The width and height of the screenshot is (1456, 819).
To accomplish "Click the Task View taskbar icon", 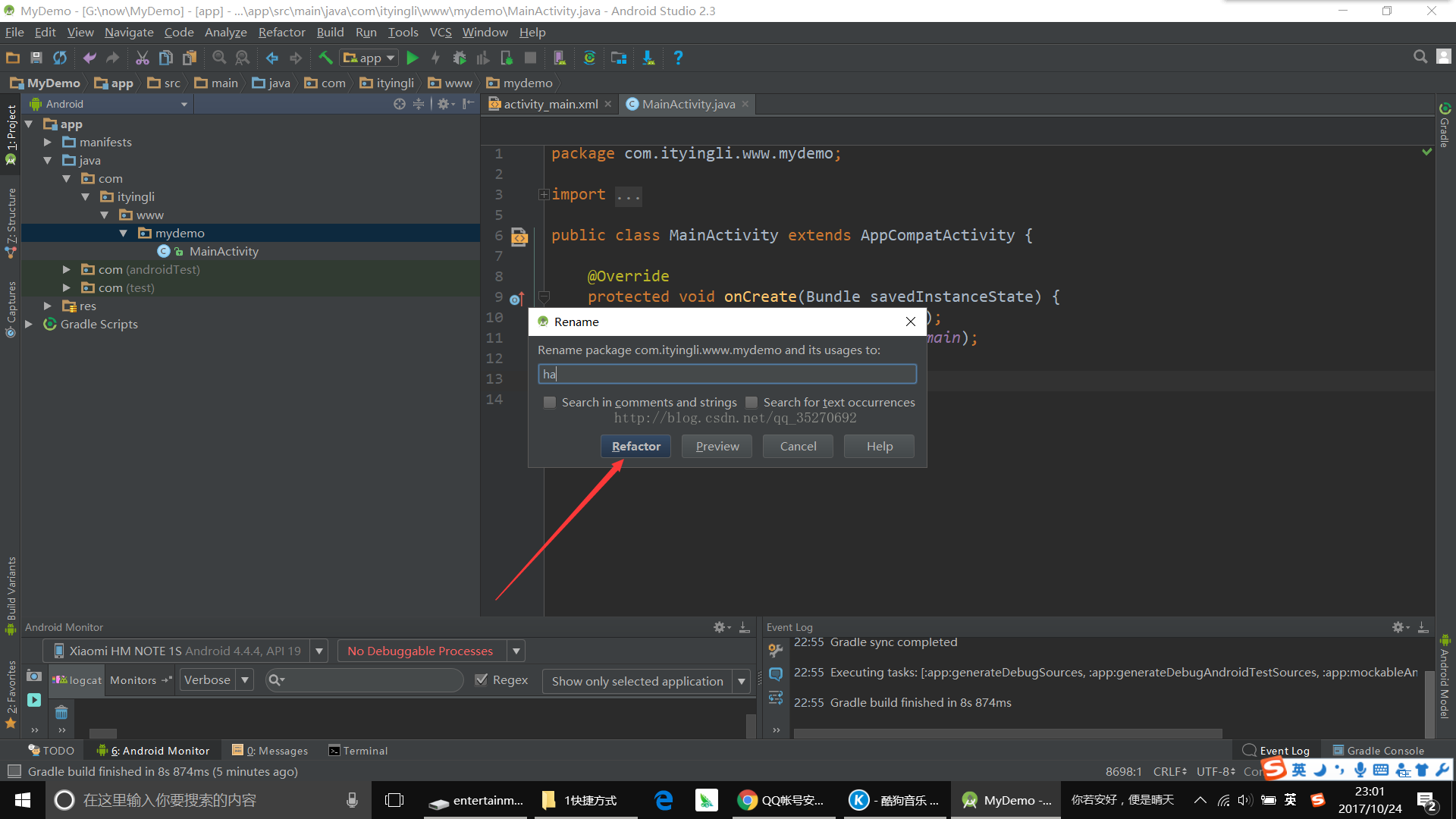I will click(394, 800).
